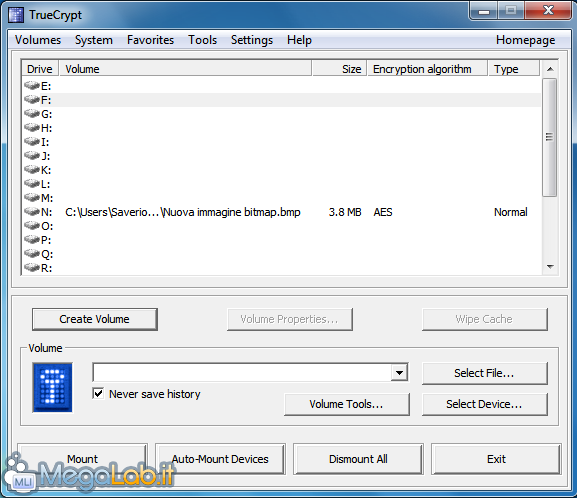Viewport: 578px width, 499px height.
Task: Select the mounted N: drive icon
Action: [32, 212]
